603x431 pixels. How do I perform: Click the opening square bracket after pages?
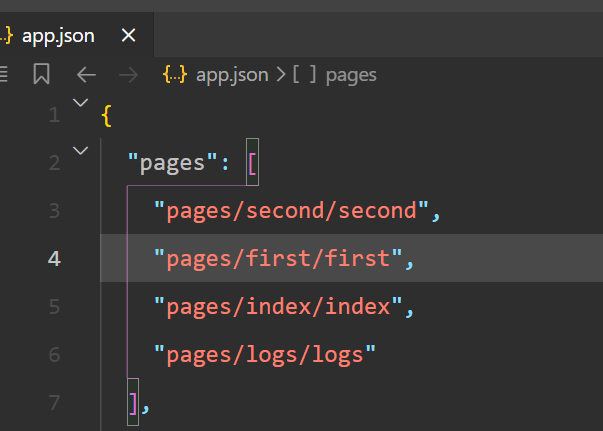tap(252, 163)
